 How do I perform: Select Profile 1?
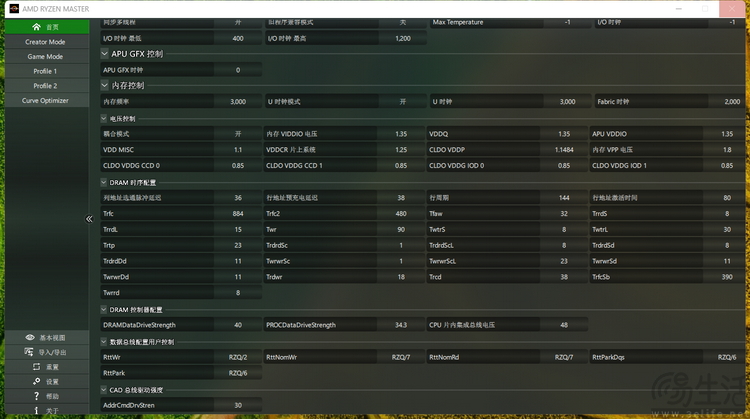(47, 71)
